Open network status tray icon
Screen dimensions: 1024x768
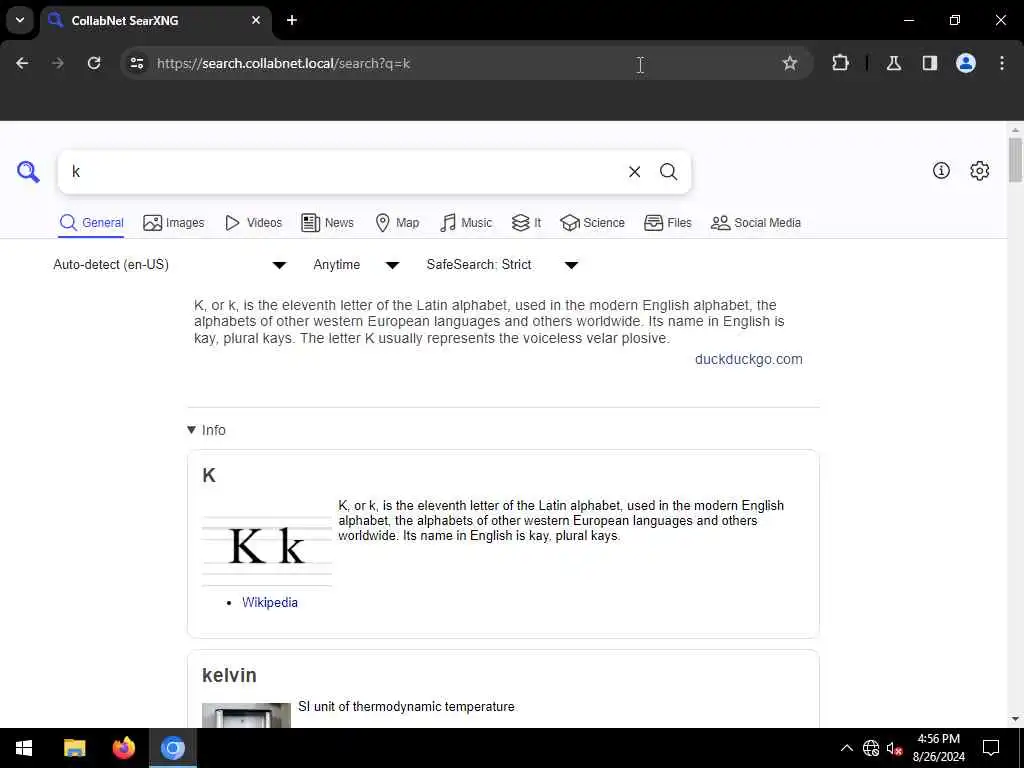click(871, 748)
